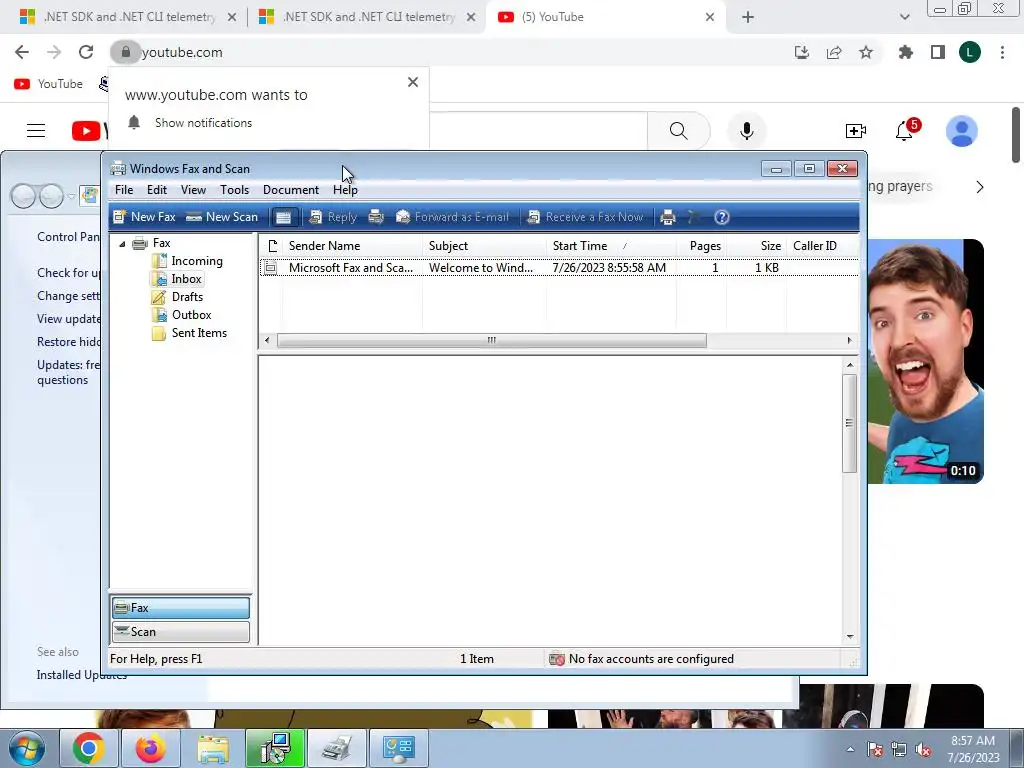Click Receive a Fax Now button
This screenshot has height=768, width=1024.
click(585, 217)
